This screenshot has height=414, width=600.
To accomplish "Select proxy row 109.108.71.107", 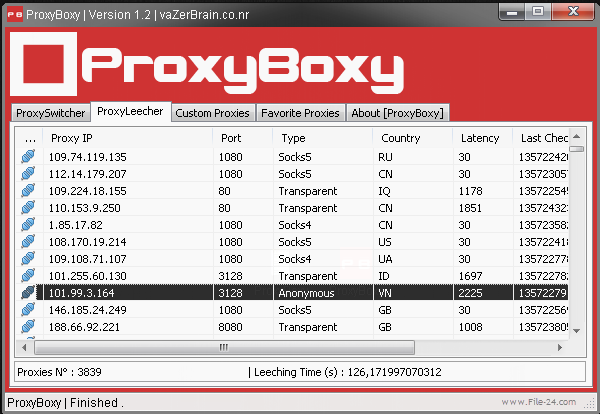I will pos(292,259).
